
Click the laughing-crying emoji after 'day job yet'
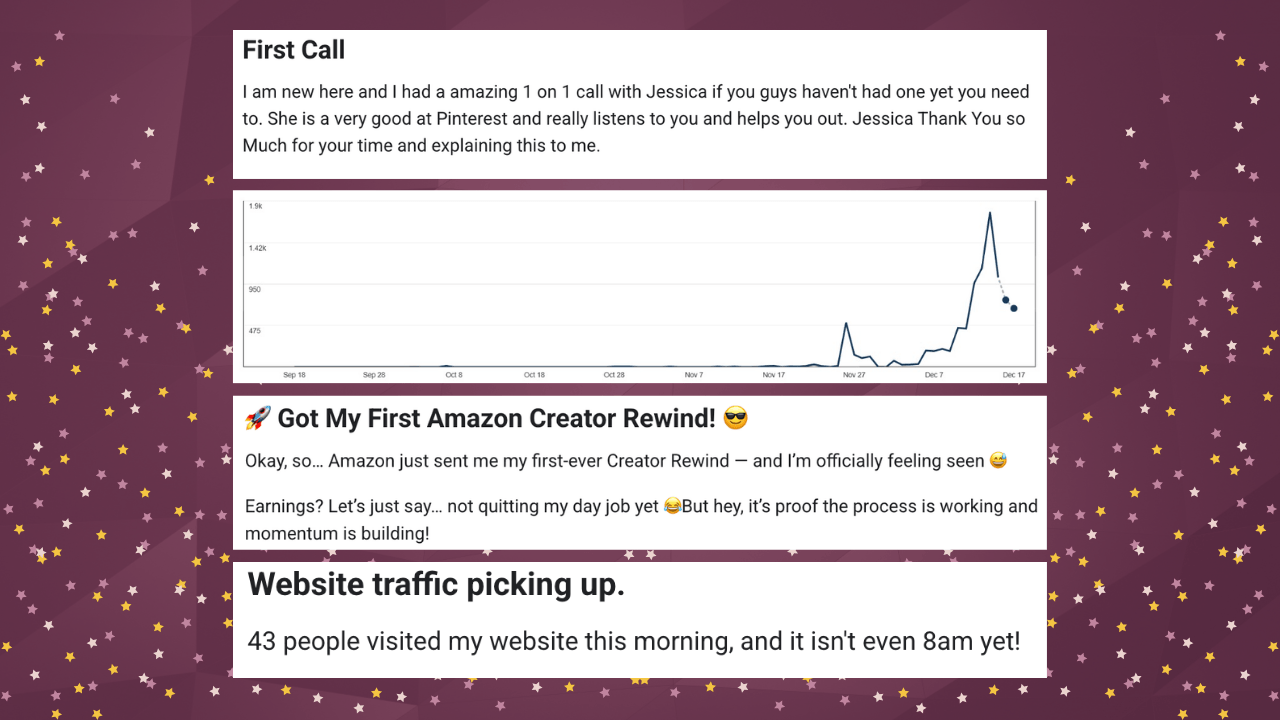[672, 507]
